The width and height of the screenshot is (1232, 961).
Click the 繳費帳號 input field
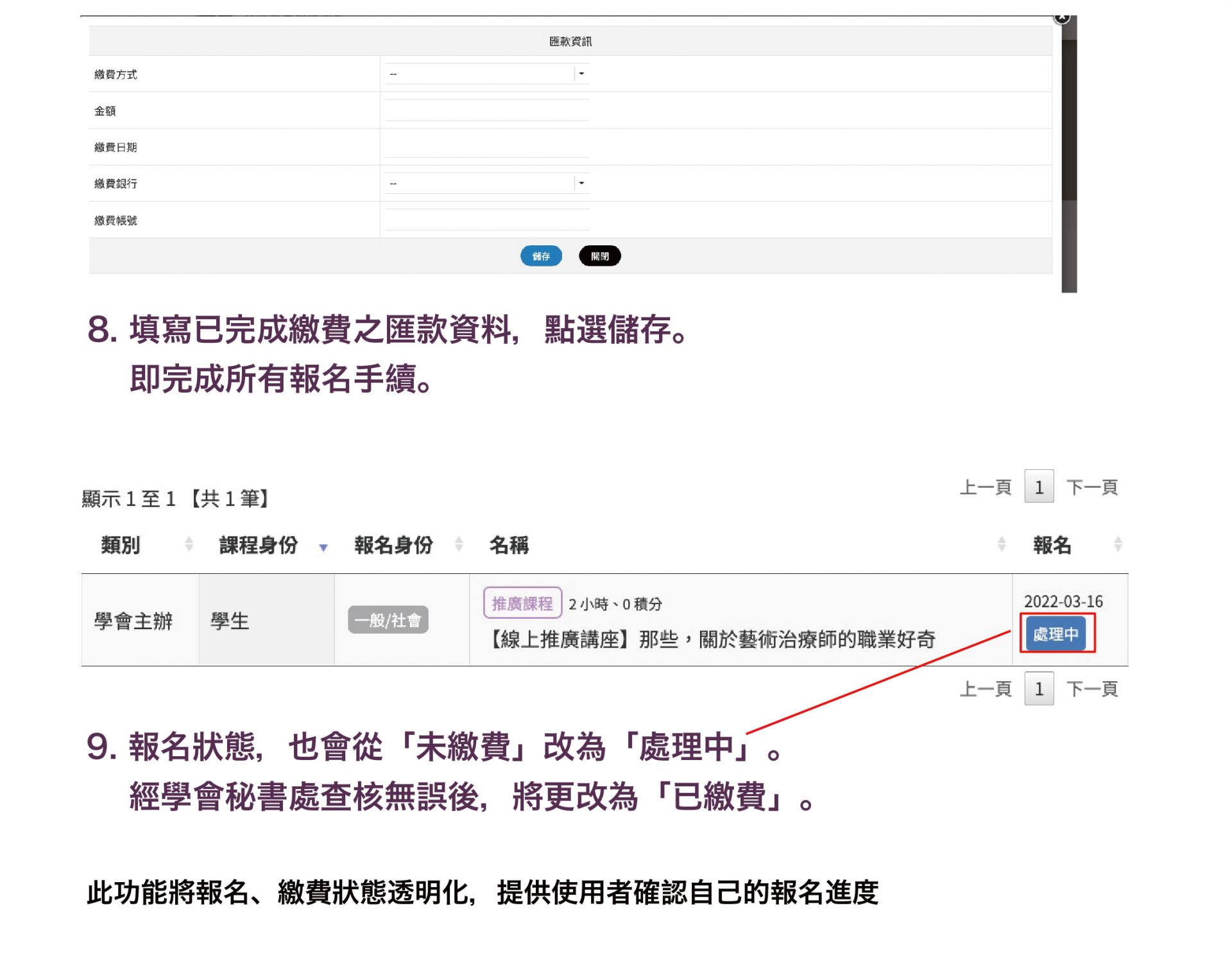pyautogui.click(x=487, y=220)
